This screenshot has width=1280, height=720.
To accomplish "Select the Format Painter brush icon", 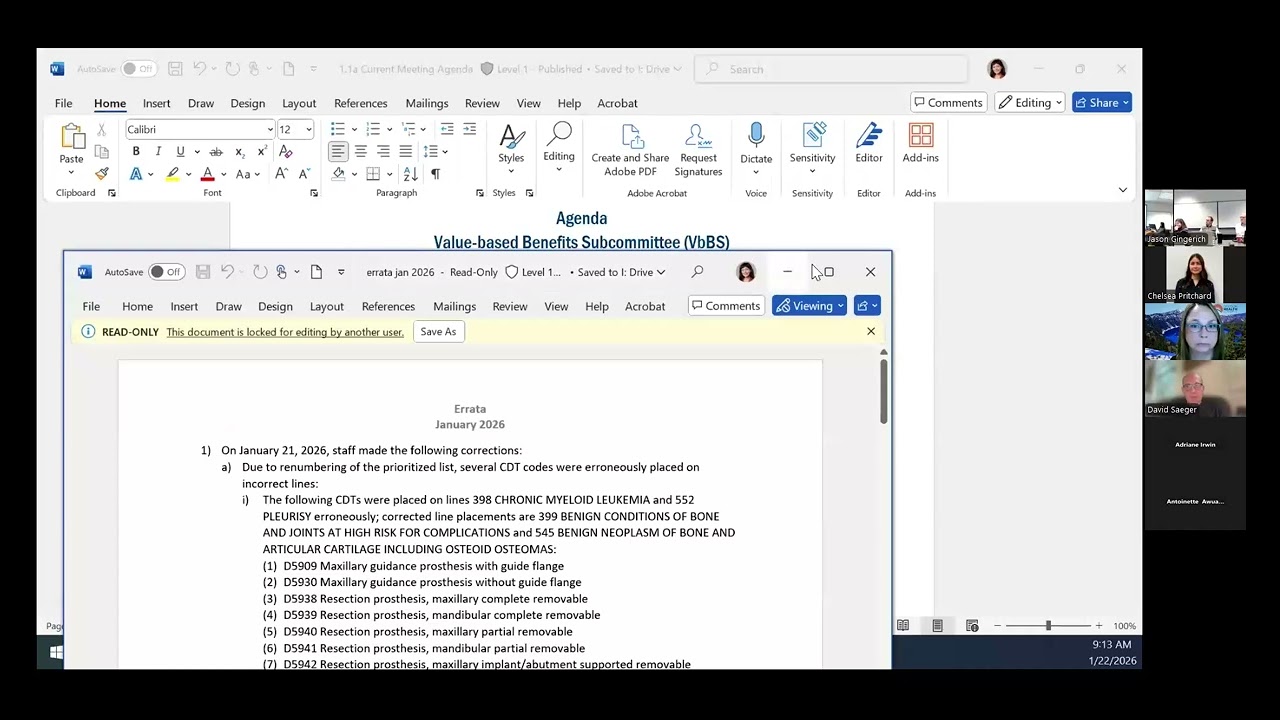I will pyautogui.click(x=101, y=174).
